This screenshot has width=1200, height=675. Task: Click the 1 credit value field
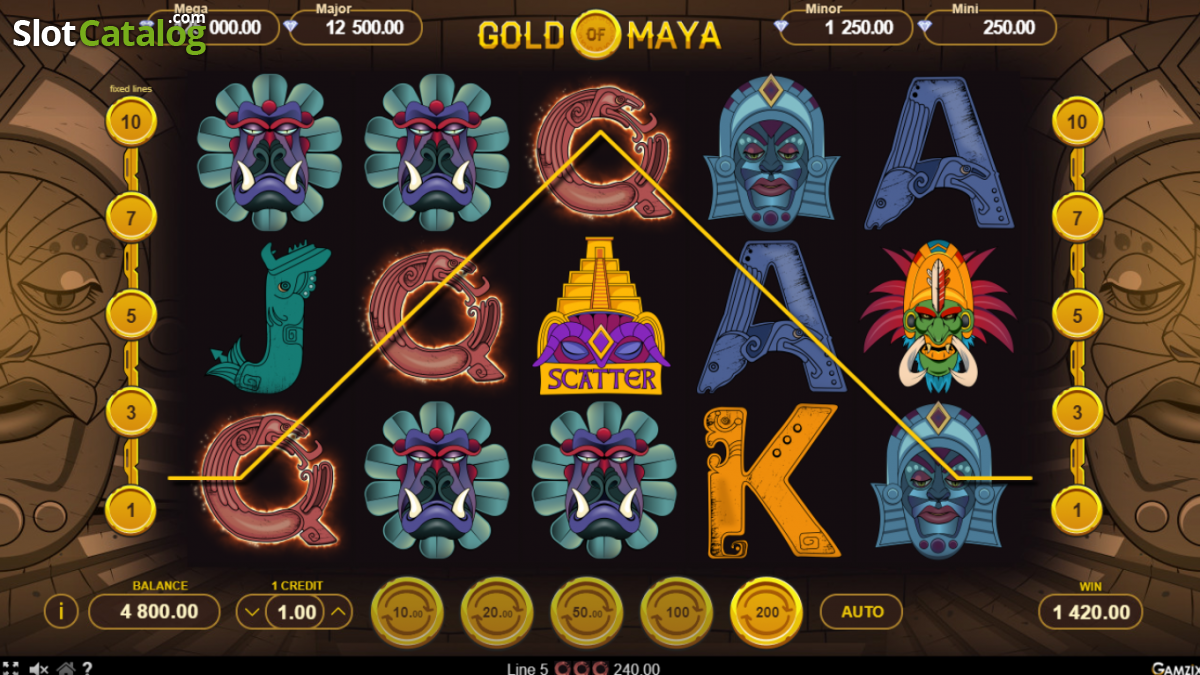coord(295,612)
